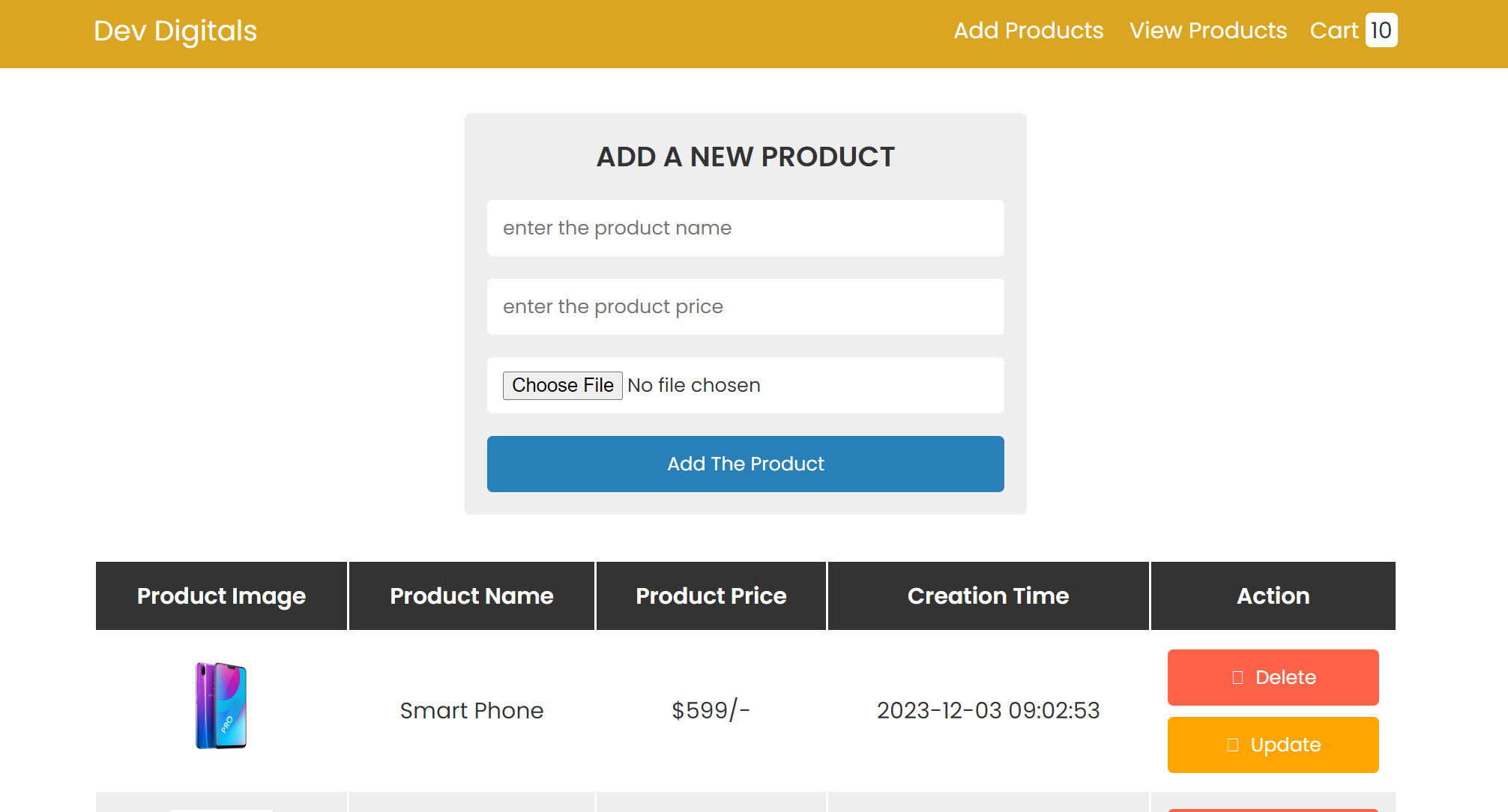Click the edit icon on the Update button
This screenshot has width=1508, height=812.
click(x=1232, y=745)
